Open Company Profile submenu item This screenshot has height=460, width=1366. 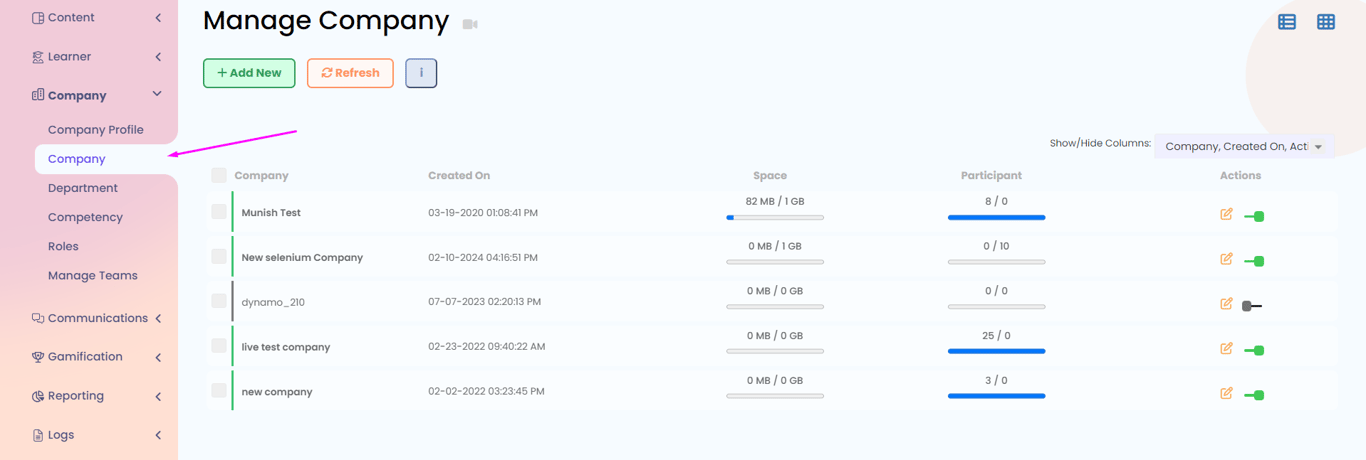click(96, 130)
